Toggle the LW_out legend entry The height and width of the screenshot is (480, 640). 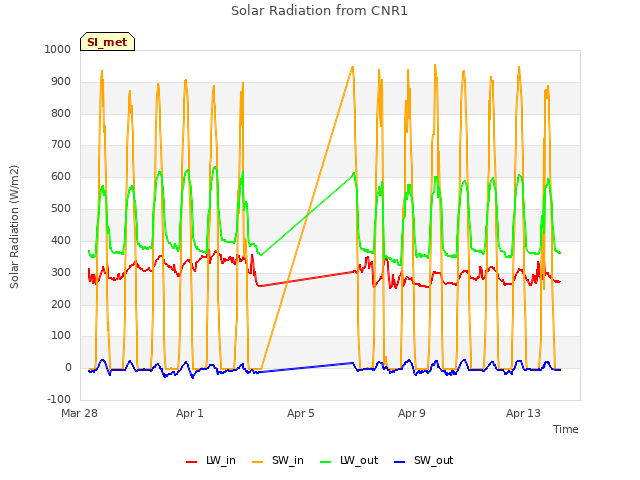click(349, 460)
